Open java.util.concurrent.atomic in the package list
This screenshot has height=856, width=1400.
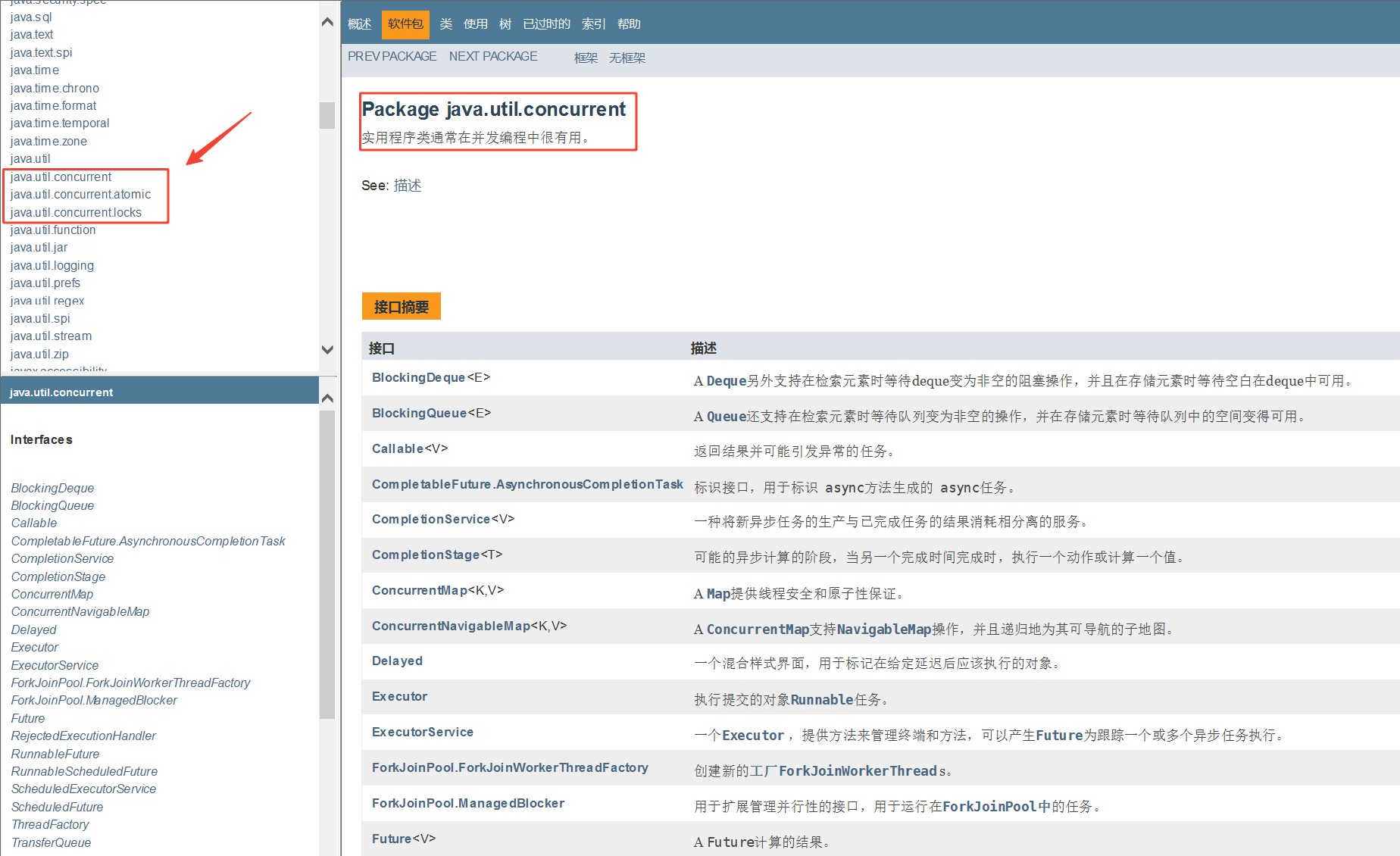tap(80, 195)
